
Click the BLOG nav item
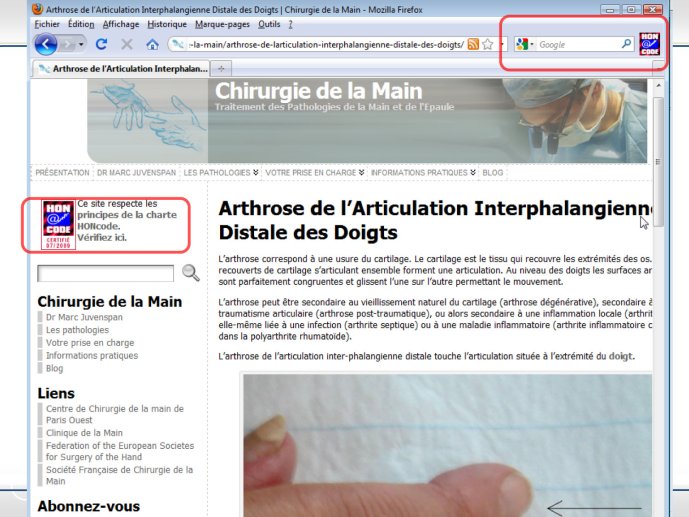click(493, 173)
